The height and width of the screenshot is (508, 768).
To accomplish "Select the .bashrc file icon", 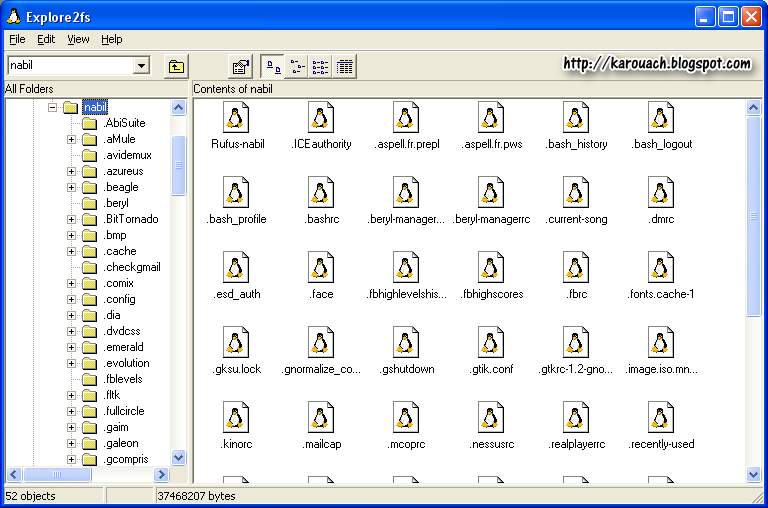I will 321,193.
